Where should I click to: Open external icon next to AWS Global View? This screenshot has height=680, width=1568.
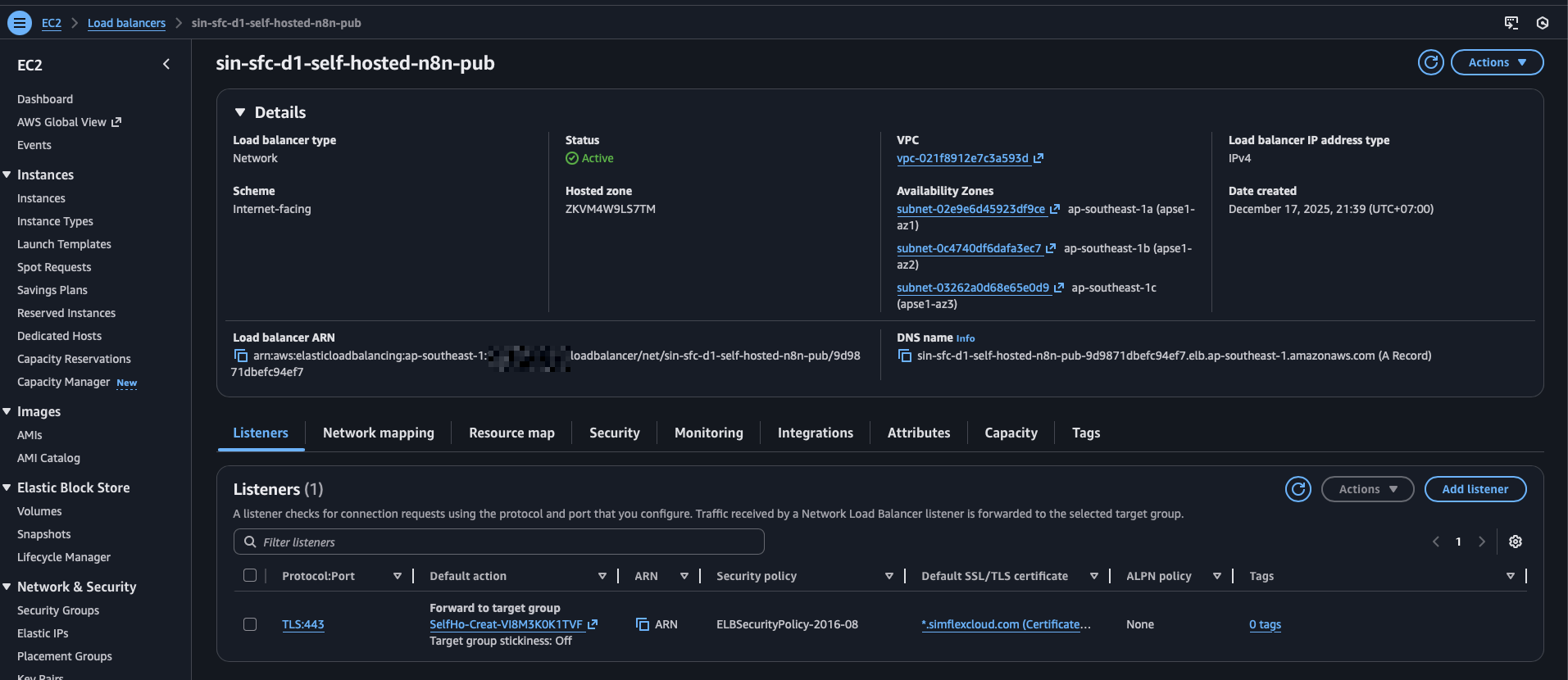pos(116,122)
